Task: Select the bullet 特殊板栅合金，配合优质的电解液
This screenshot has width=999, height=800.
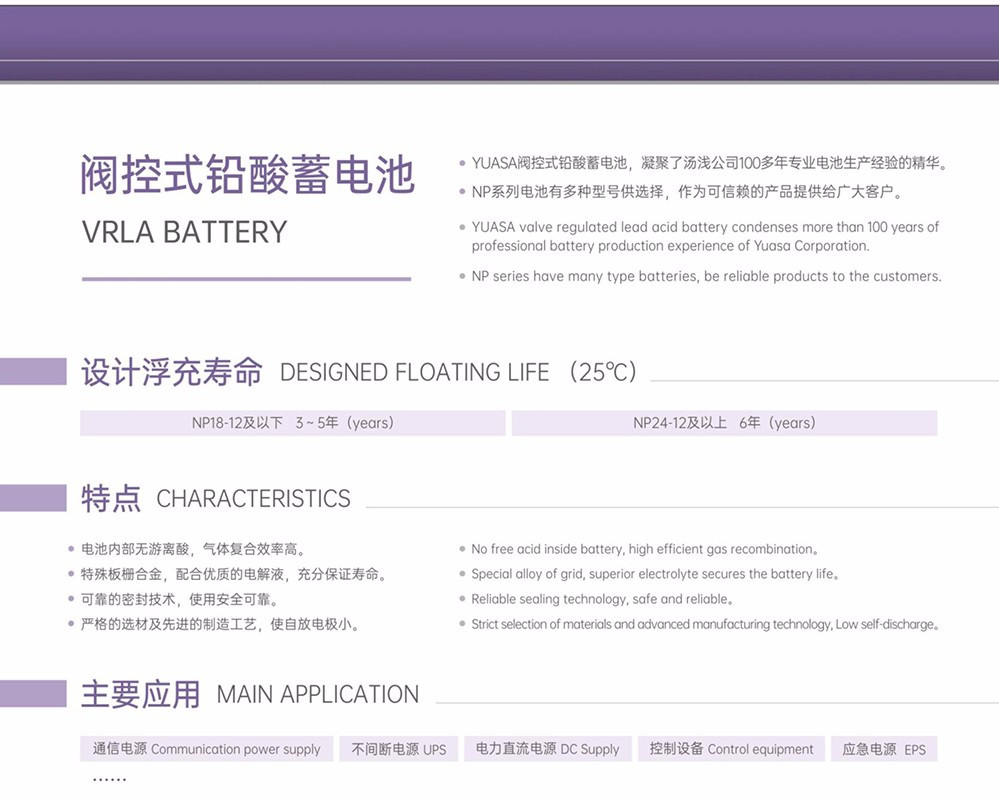Action: [x=234, y=575]
